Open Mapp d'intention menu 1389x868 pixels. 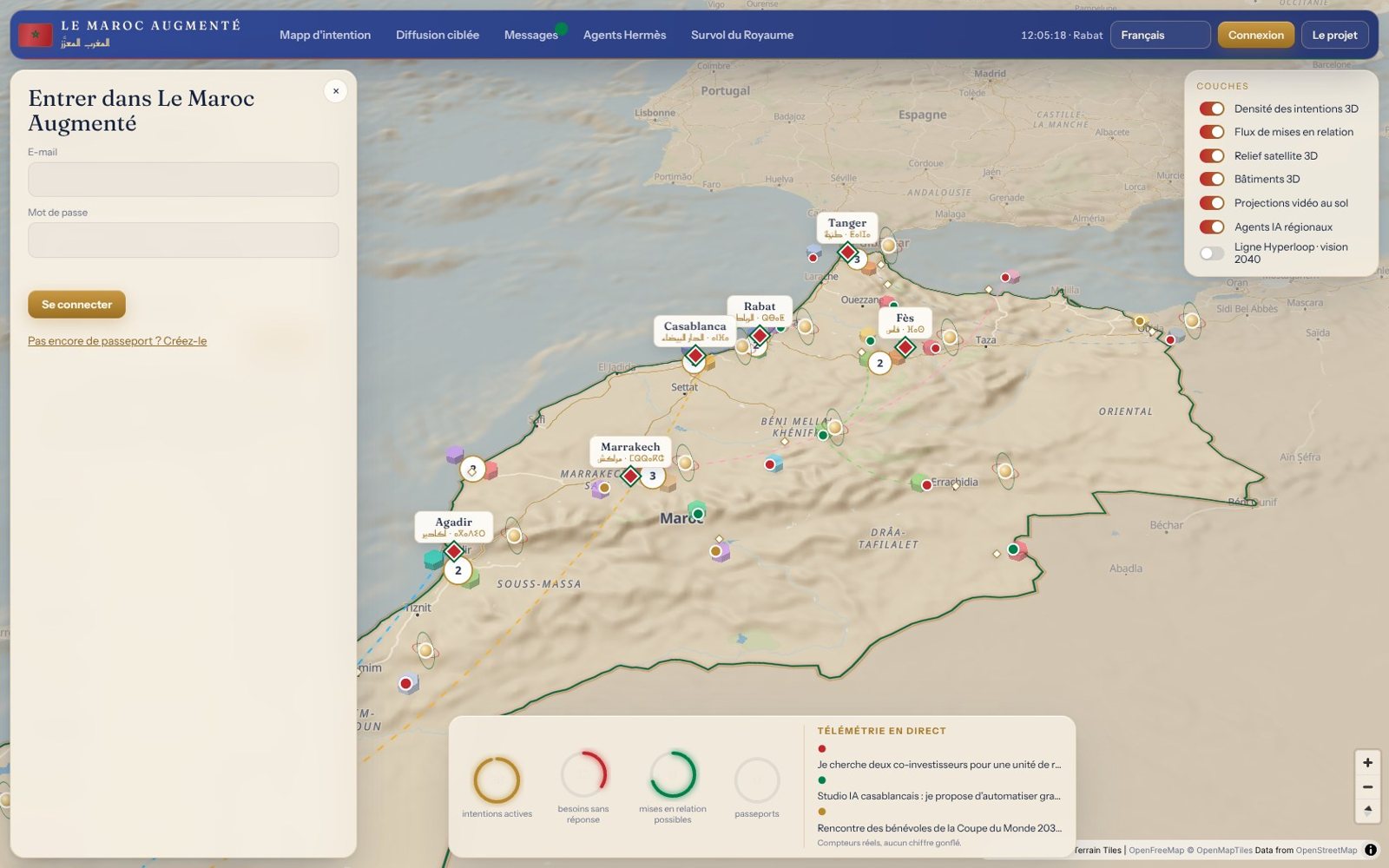[325, 35]
